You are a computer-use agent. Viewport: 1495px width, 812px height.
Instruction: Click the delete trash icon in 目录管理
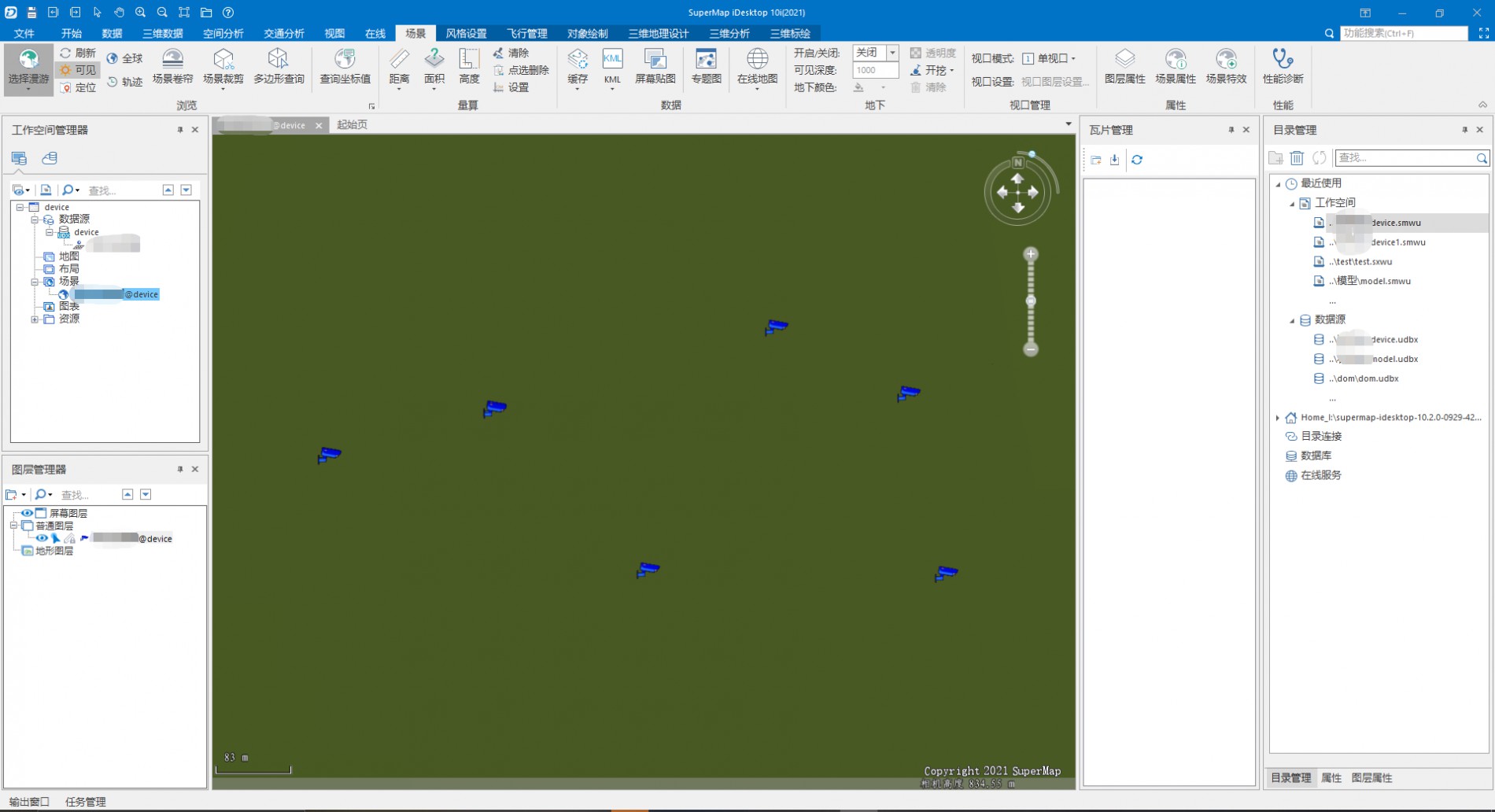(x=1298, y=158)
